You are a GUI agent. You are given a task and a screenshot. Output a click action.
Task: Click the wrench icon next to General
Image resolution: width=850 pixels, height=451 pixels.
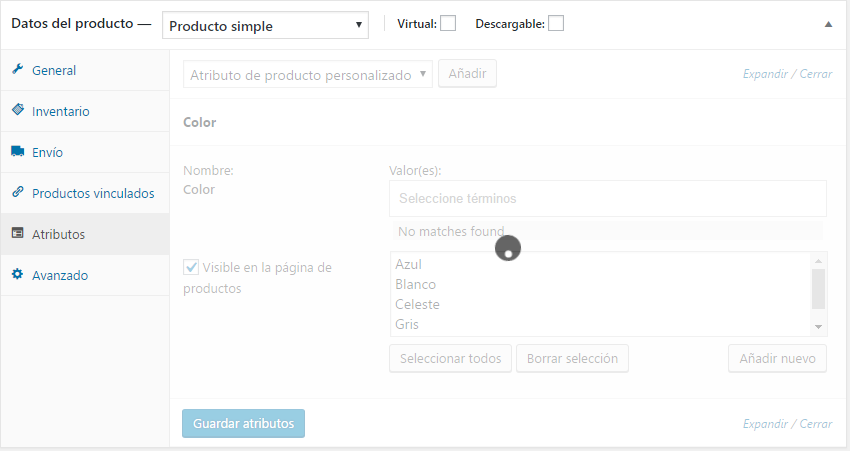pyautogui.click(x=18, y=69)
